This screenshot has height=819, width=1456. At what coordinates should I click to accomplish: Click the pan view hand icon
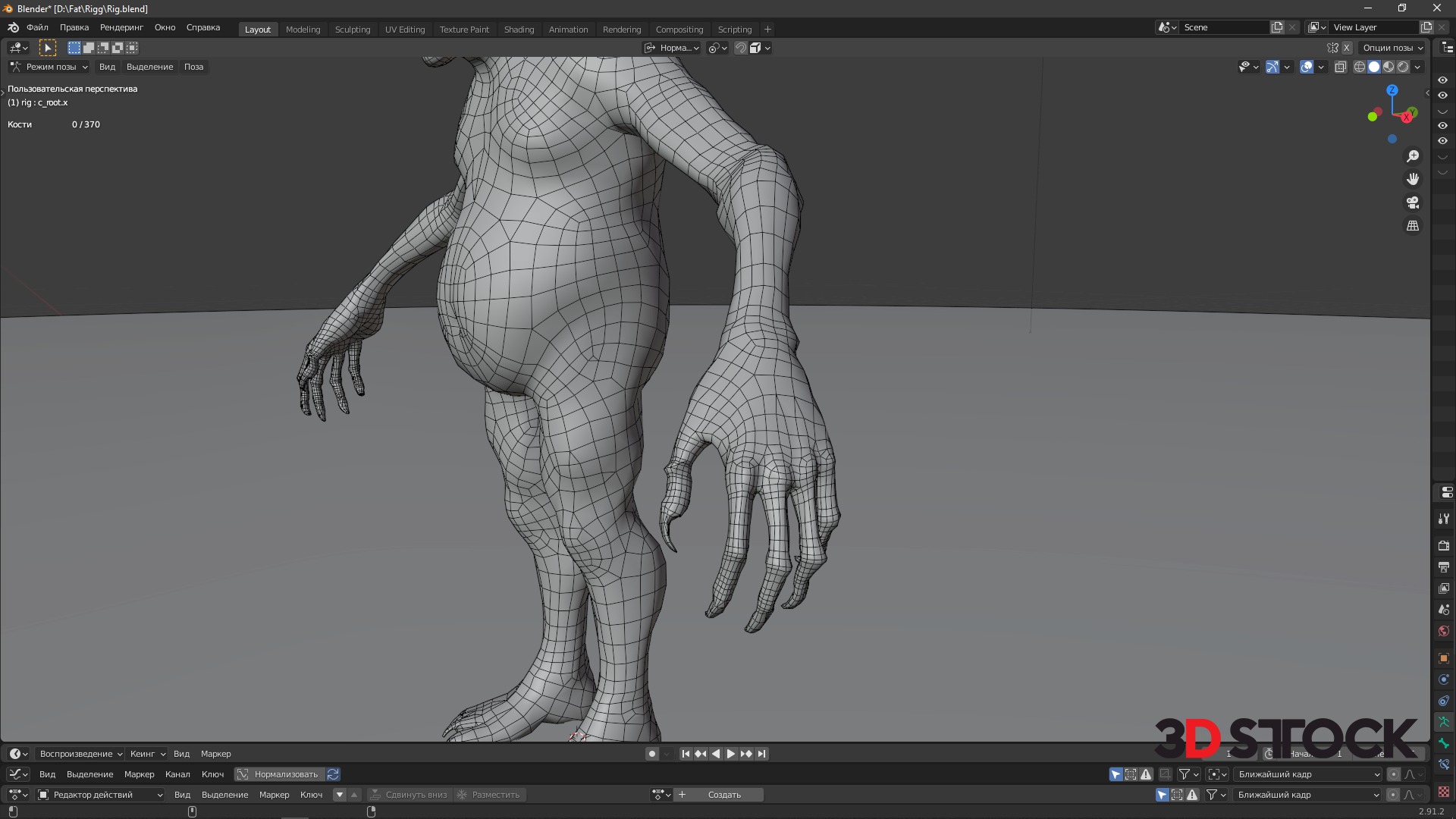pyautogui.click(x=1413, y=179)
